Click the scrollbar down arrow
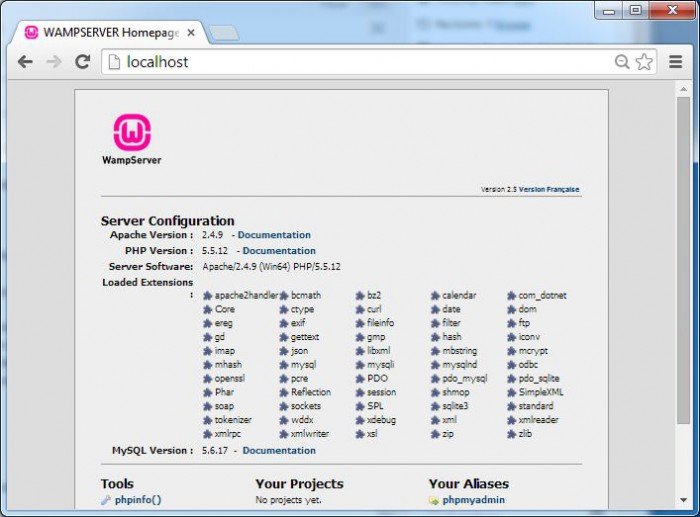This screenshot has height=517, width=700. tap(683, 500)
